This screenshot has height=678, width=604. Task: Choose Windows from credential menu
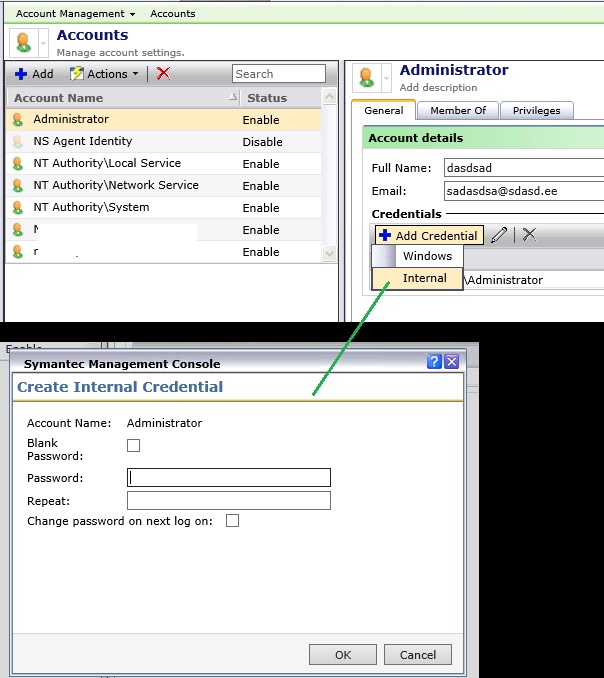tap(417, 256)
